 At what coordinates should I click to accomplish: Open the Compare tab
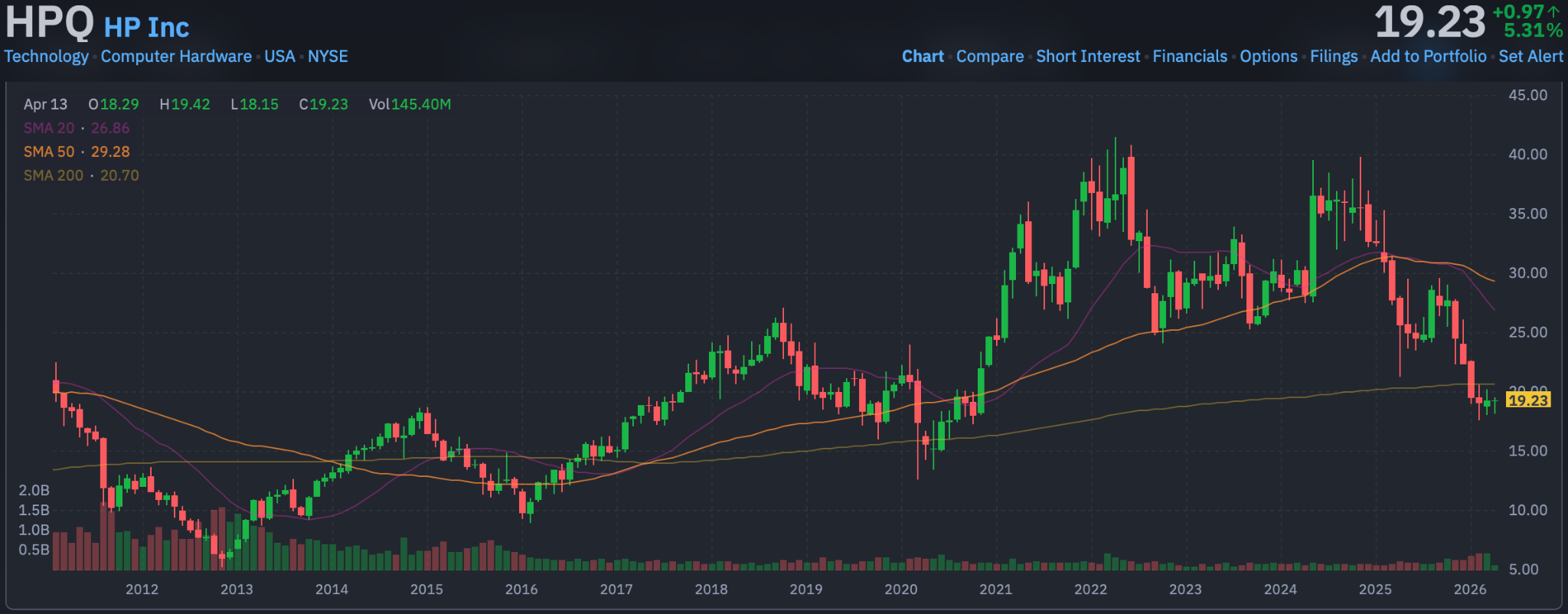(x=990, y=57)
